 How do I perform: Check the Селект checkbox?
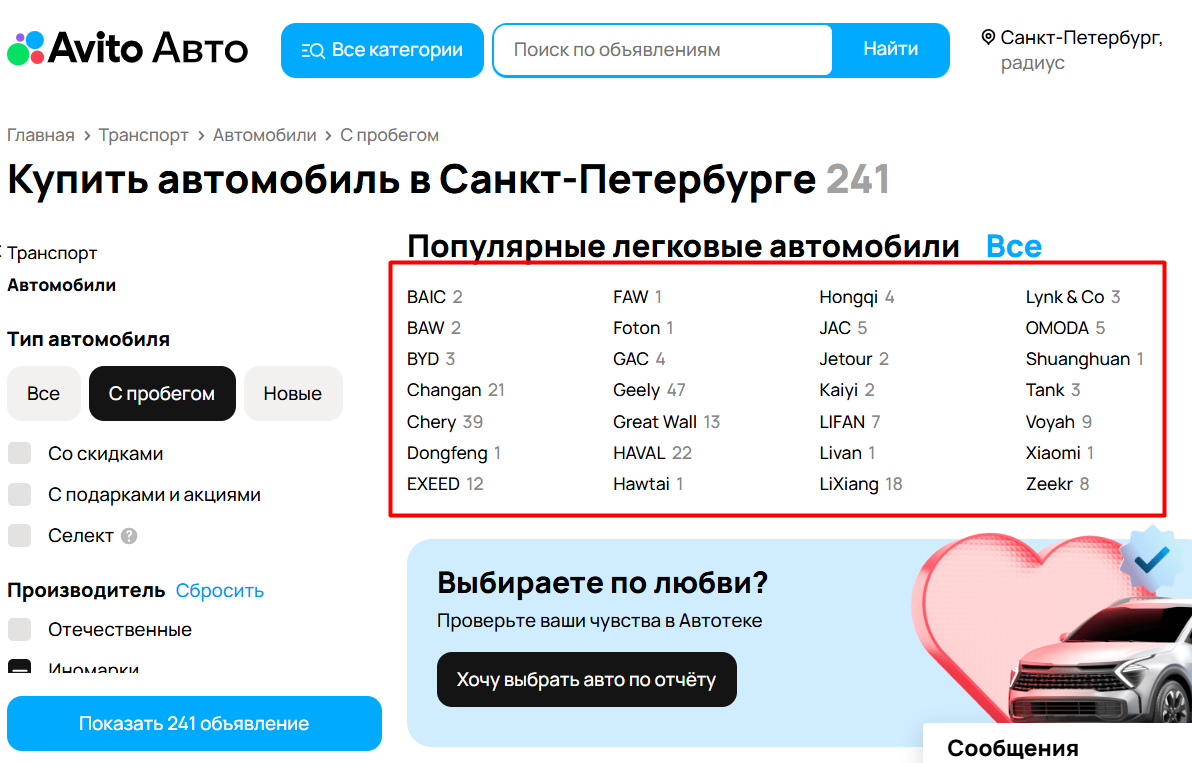click(19, 536)
